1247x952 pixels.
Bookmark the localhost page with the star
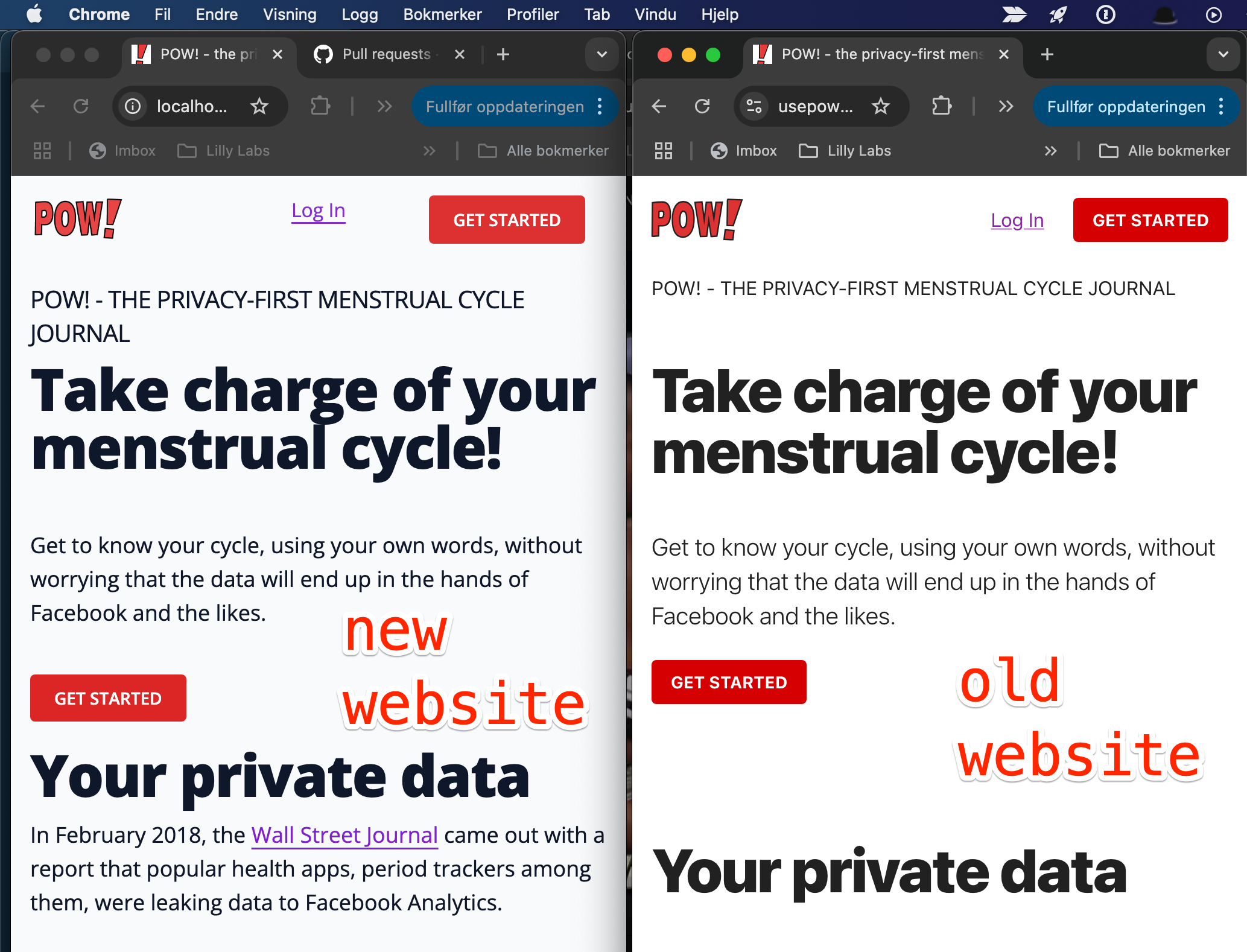point(259,107)
